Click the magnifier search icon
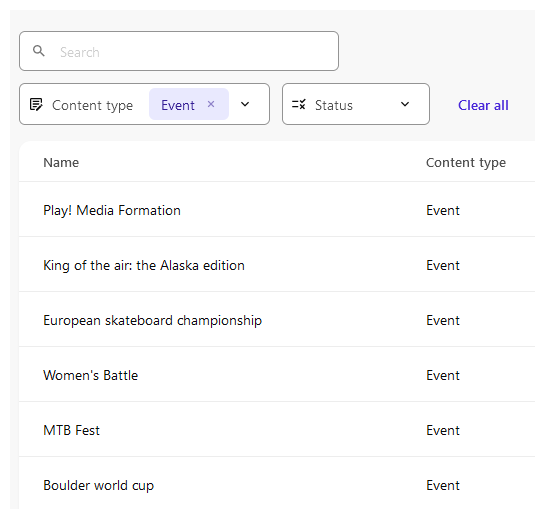Viewport: 545px width, 519px height. (39, 51)
